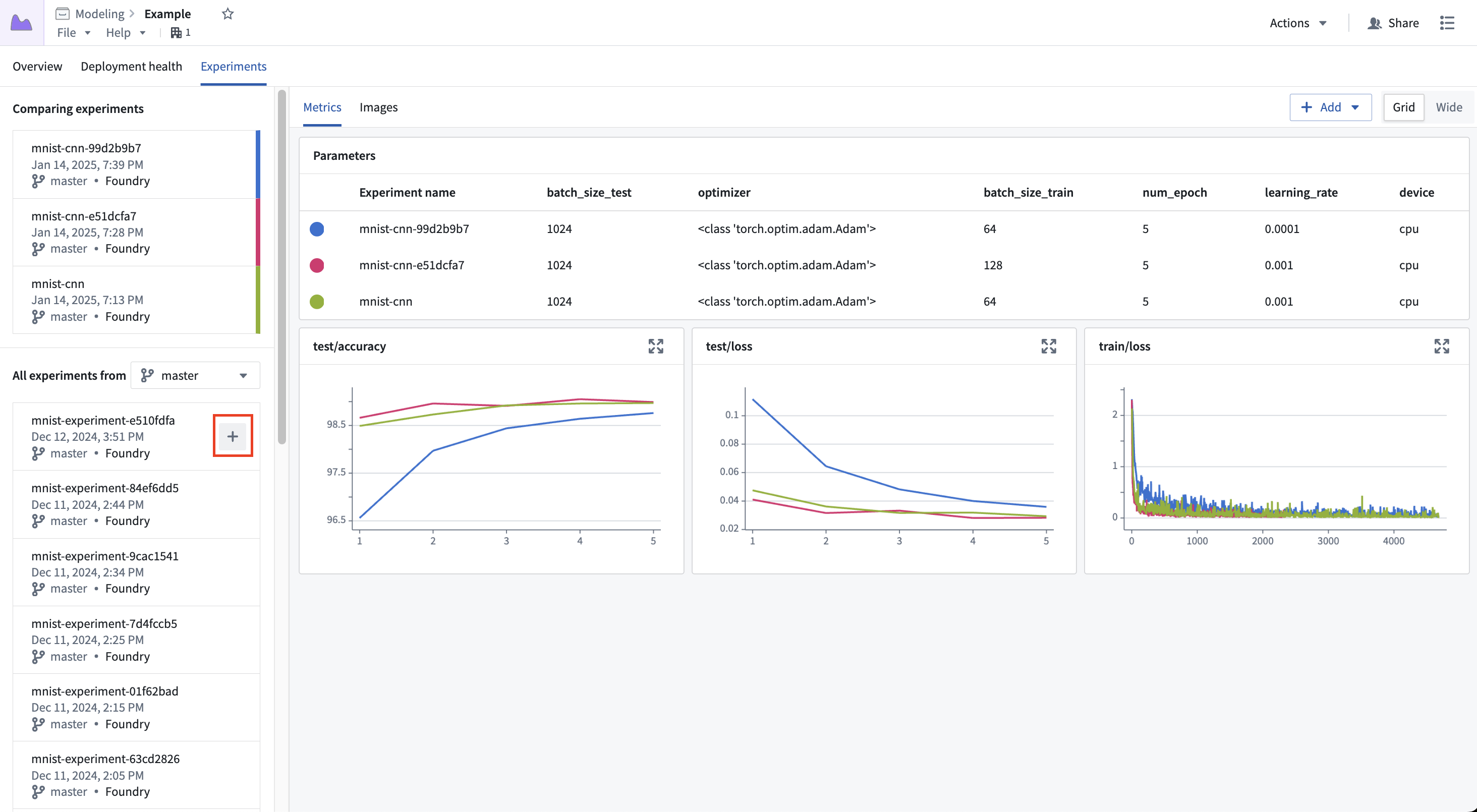1477x812 pixels.
Task: Expand the train/loss chart to fullscreen
Action: coord(1442,346)
